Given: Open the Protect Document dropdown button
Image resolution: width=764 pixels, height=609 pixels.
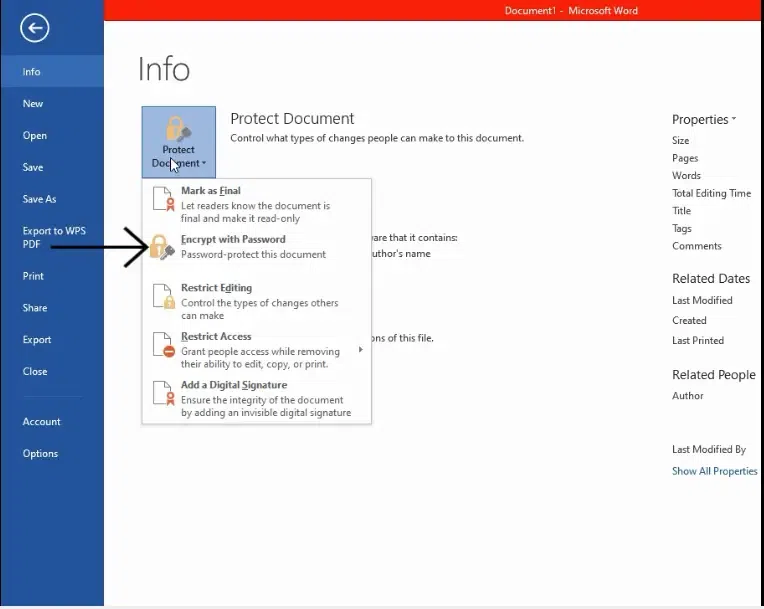Looking at the screenshot, I should (x=179, y=142).
